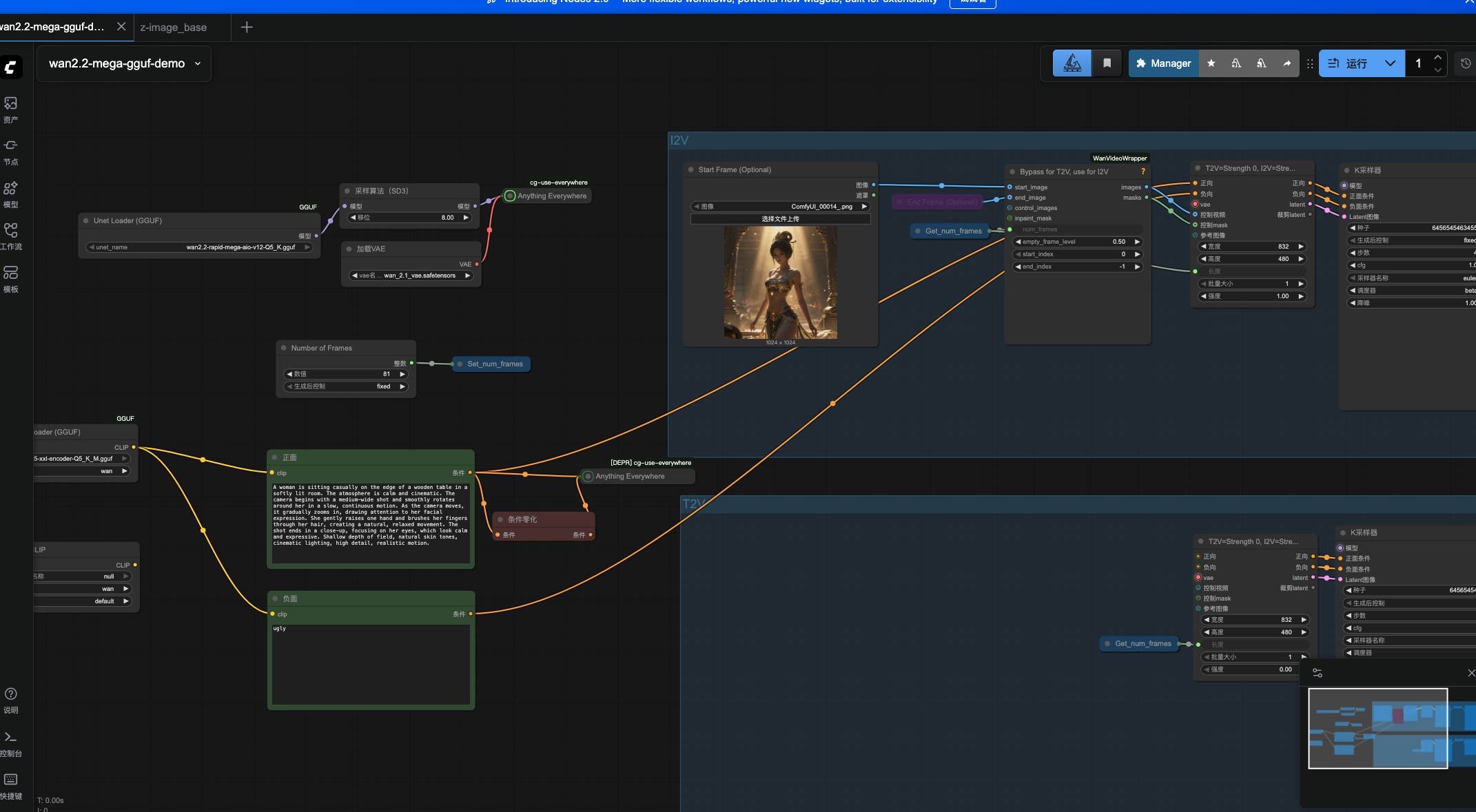1476x812 pixels.
Task: Toggle collapse dot on Number of Frames node
Action: coord(284,348)
